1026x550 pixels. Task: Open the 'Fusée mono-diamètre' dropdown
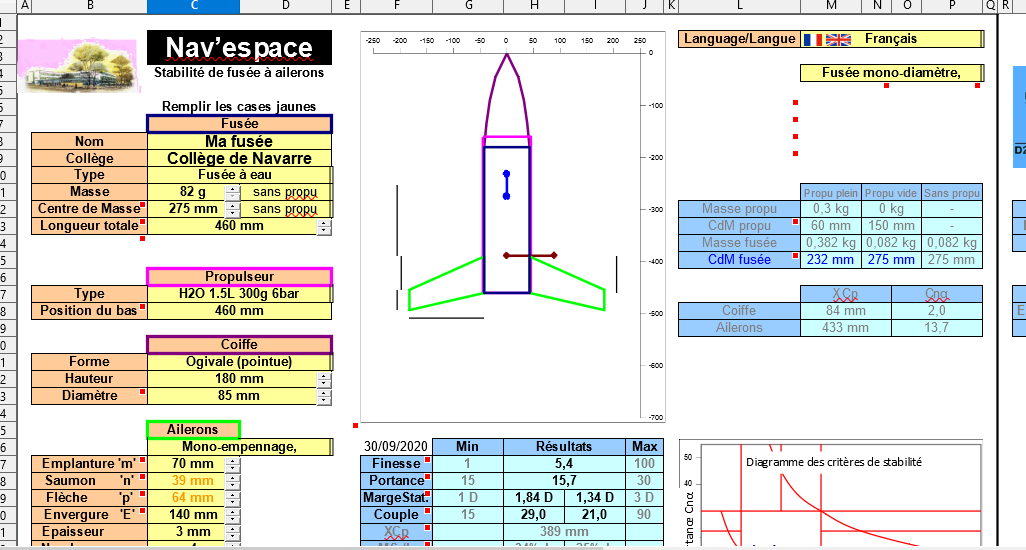pyautogui.click(x=891, y=73)
